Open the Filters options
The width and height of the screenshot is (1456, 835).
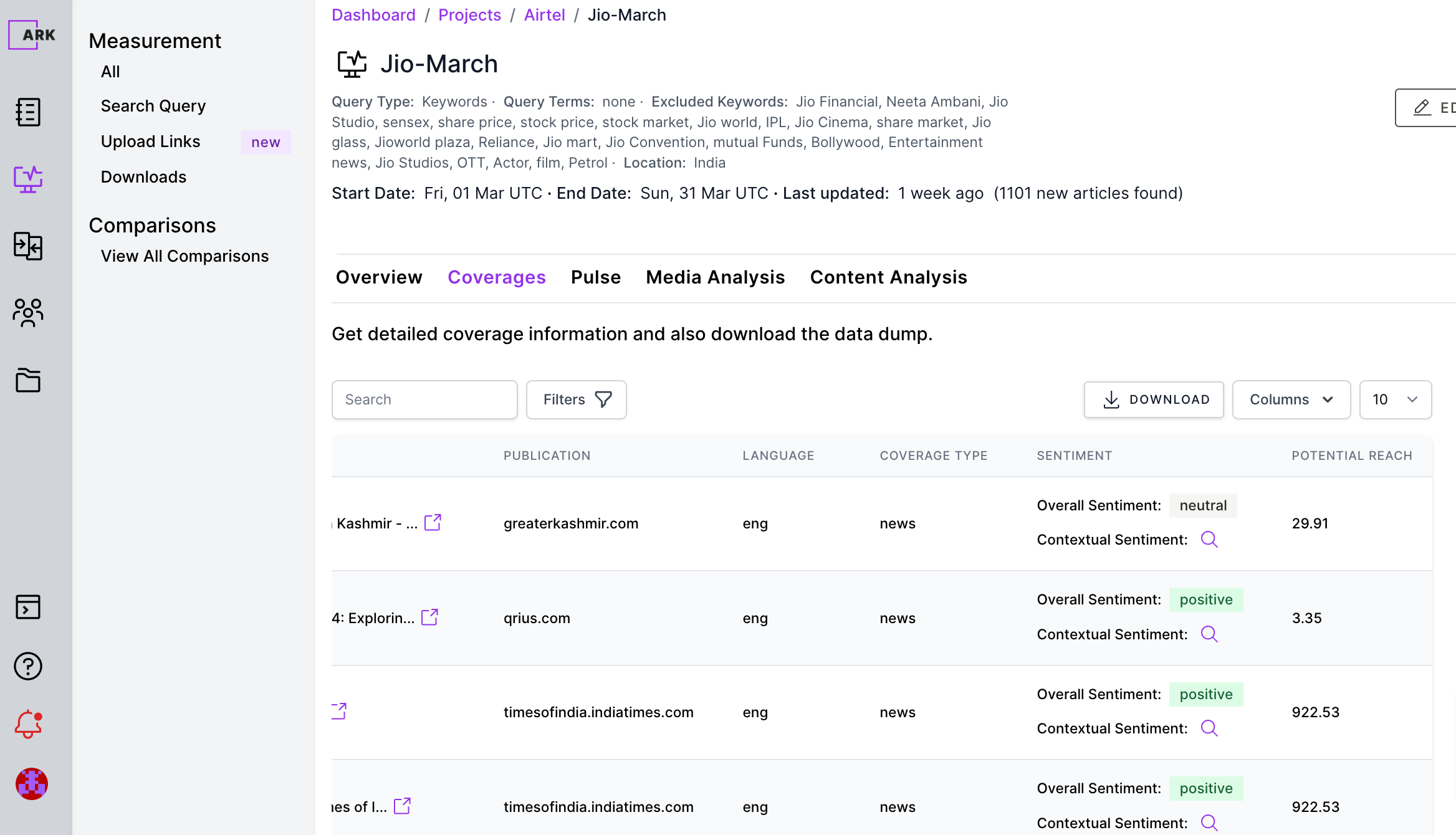(x=575, y=399)
